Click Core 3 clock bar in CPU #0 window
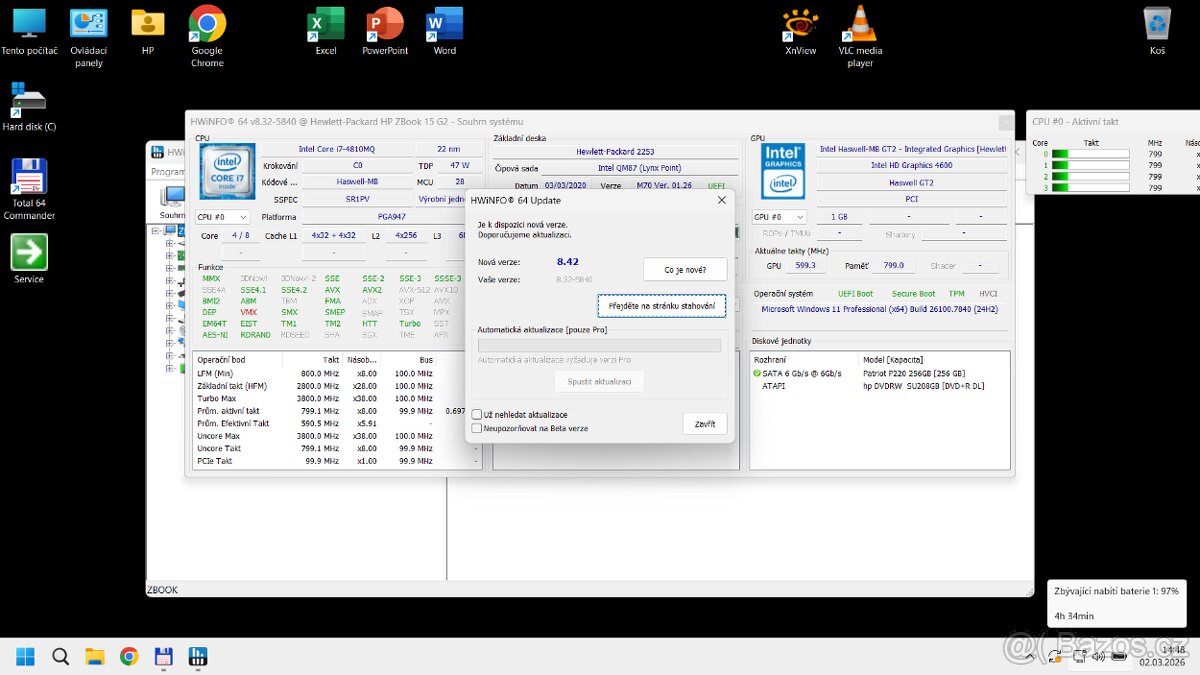Image resolution: width=1200 pixels, height=675 pixels. (1090, 187)
